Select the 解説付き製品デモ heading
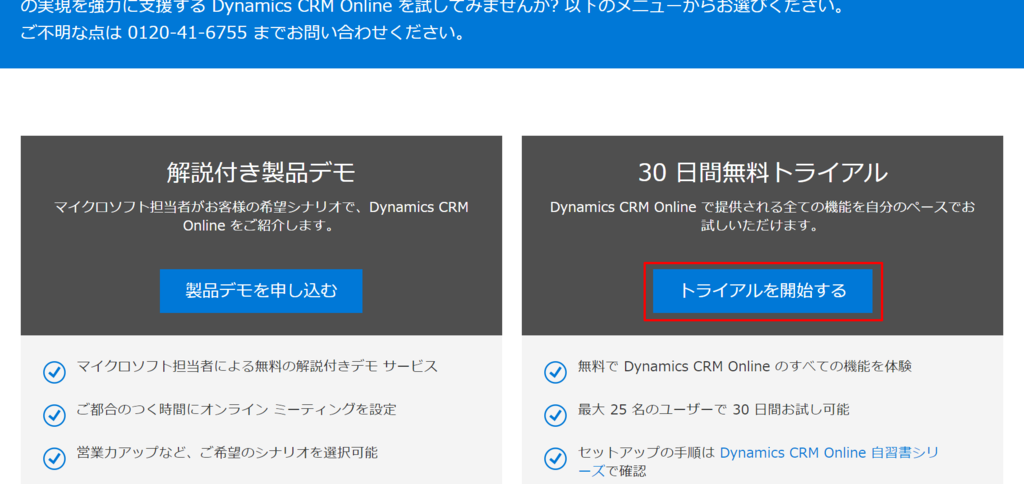 261,173
